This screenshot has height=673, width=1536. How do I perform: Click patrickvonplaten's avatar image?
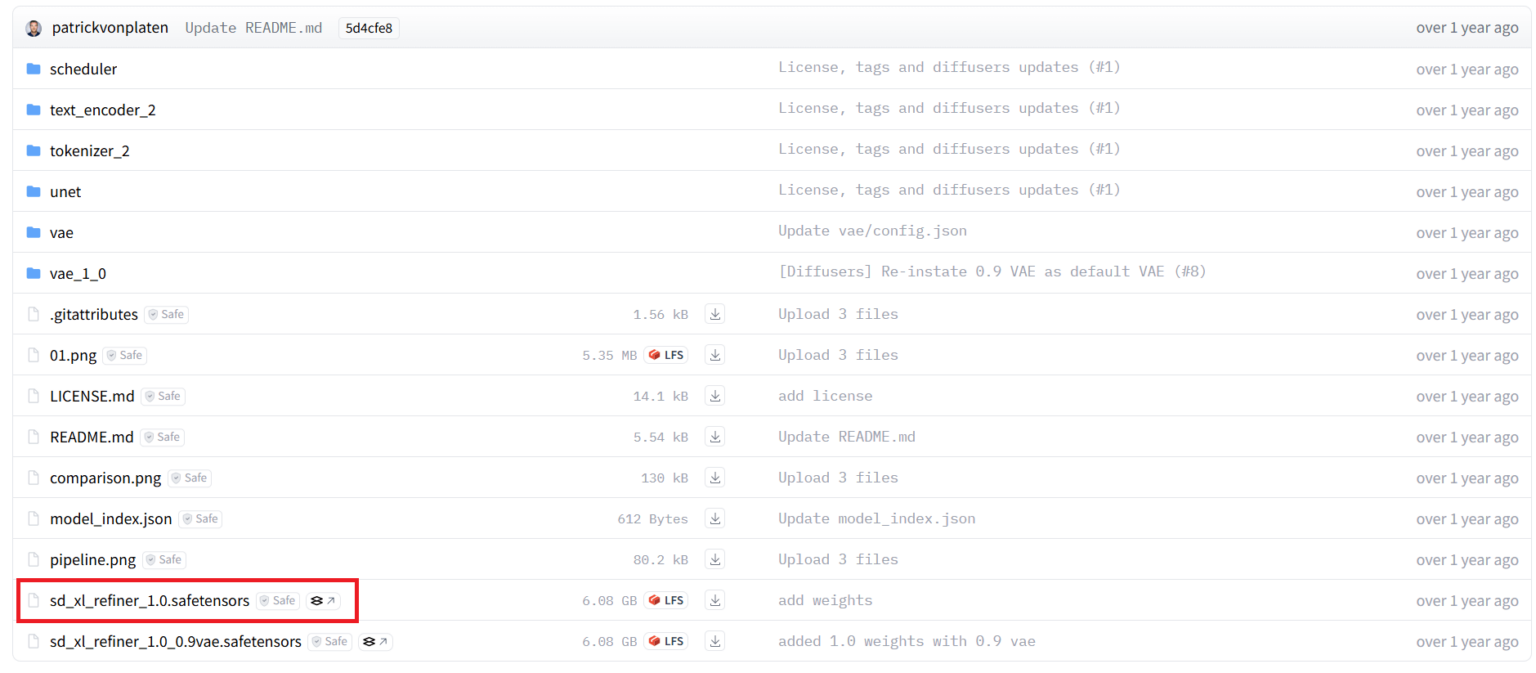[34, 28]
